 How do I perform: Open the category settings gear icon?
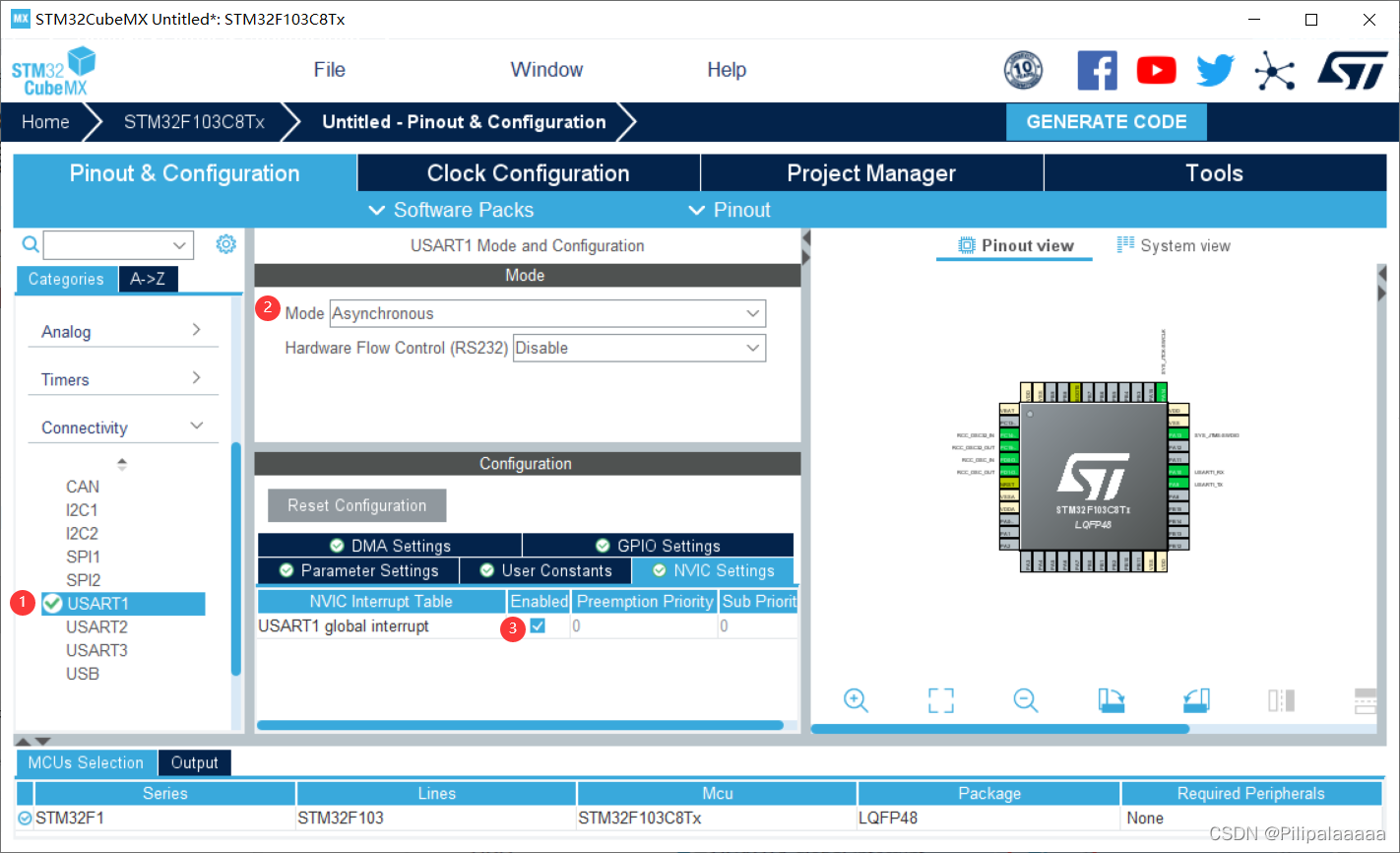click(x=226, y=243)
